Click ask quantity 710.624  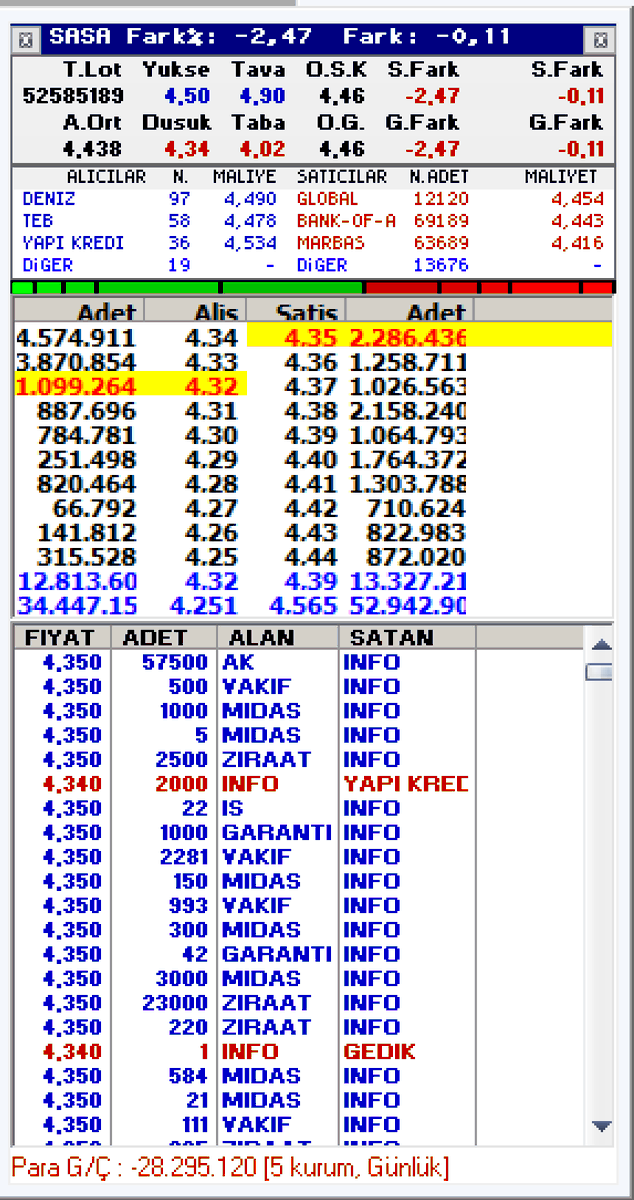coord(416,508)
